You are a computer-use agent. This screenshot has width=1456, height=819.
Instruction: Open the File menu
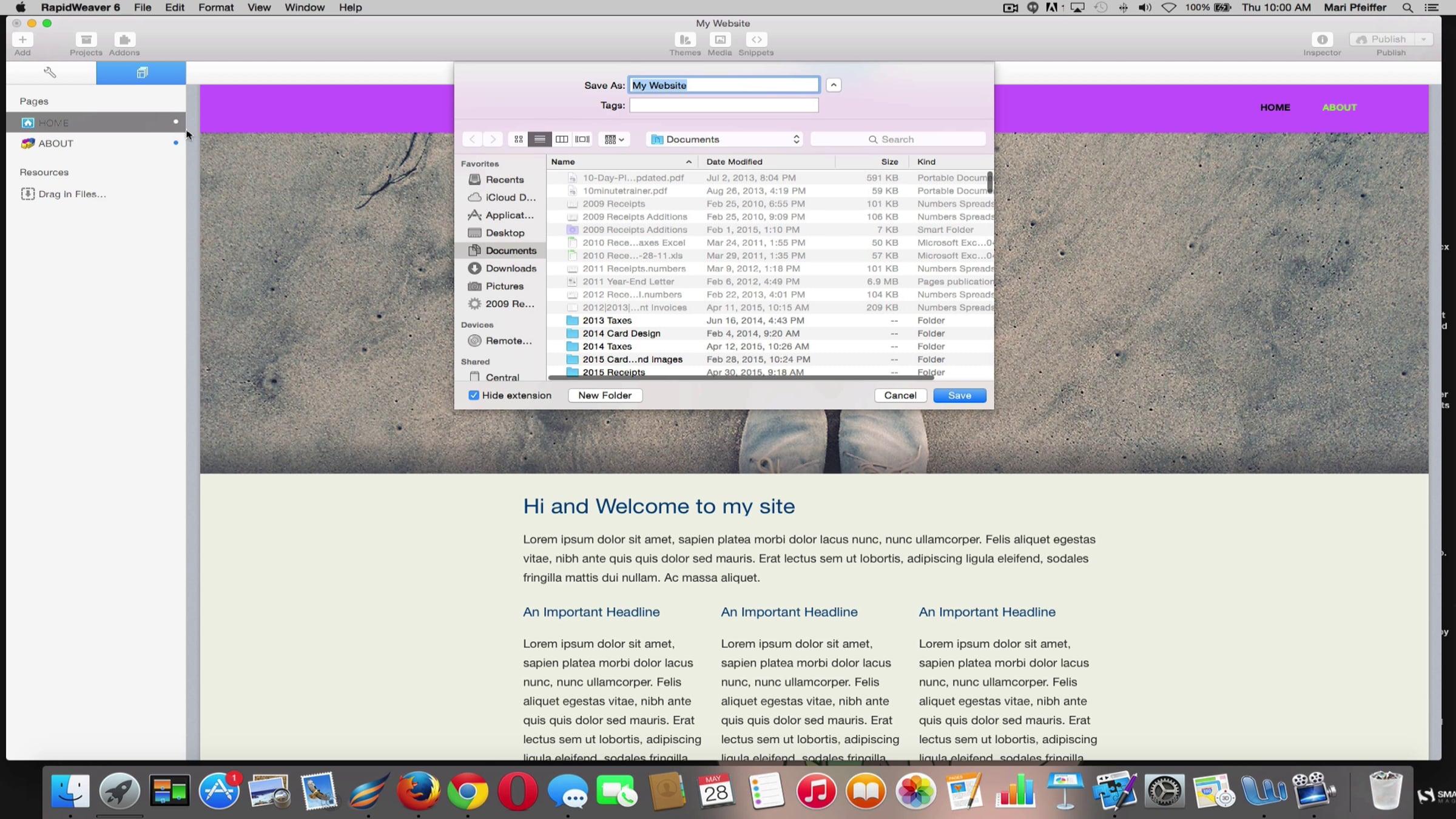click(x=143, y=7)
